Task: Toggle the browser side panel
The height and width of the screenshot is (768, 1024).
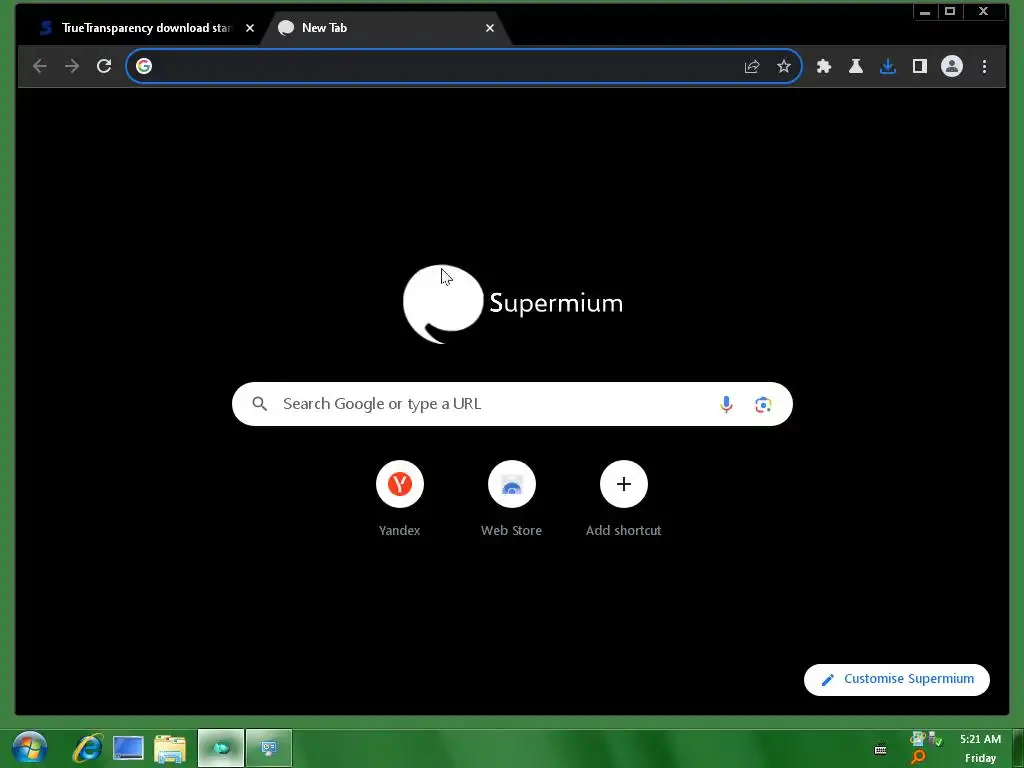Action: (920, 66)
